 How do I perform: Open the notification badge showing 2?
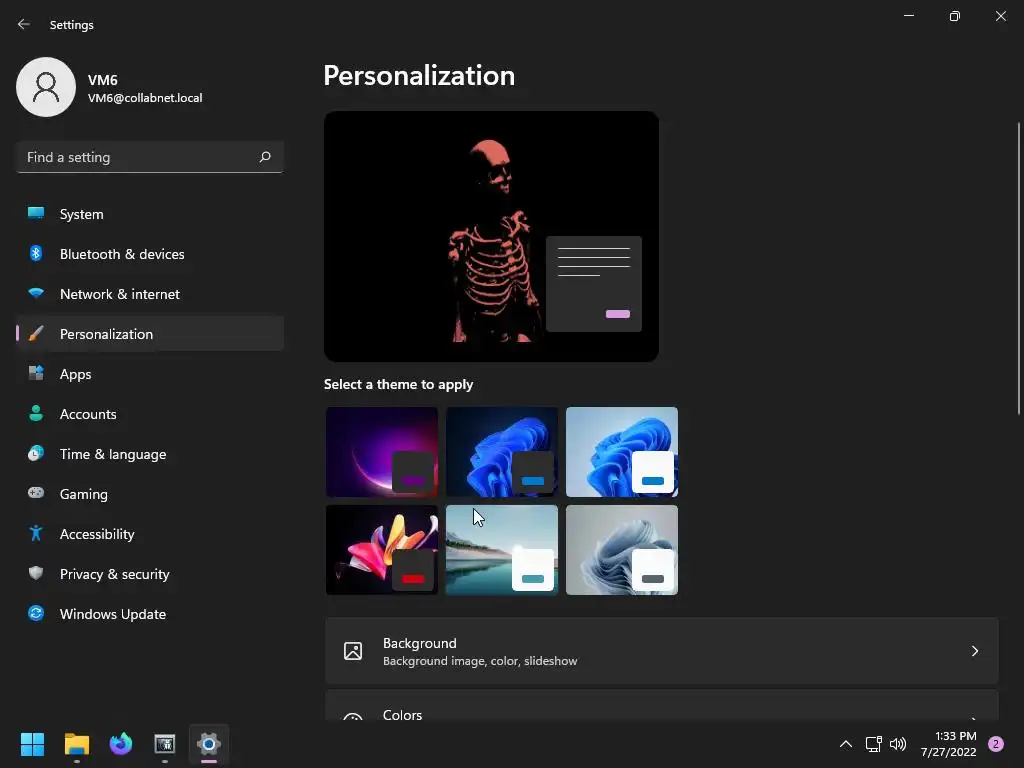point(996,744)
